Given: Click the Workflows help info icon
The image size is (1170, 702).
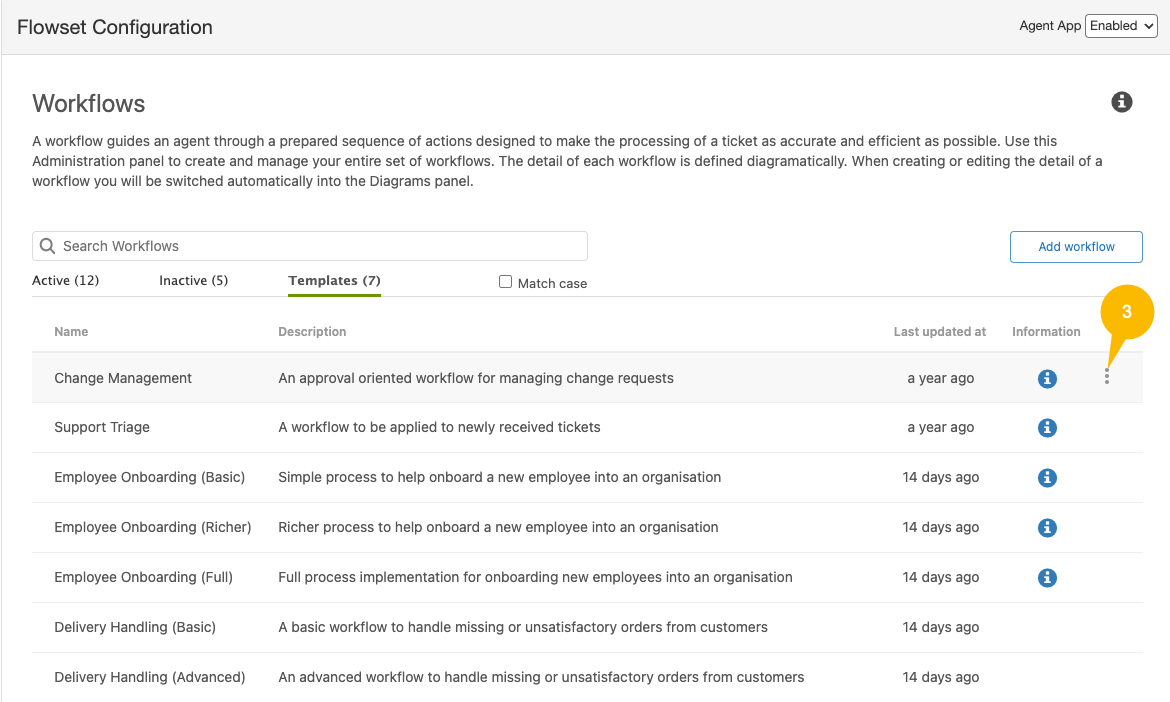Looking at the screenshot, I should [1121, 102].
